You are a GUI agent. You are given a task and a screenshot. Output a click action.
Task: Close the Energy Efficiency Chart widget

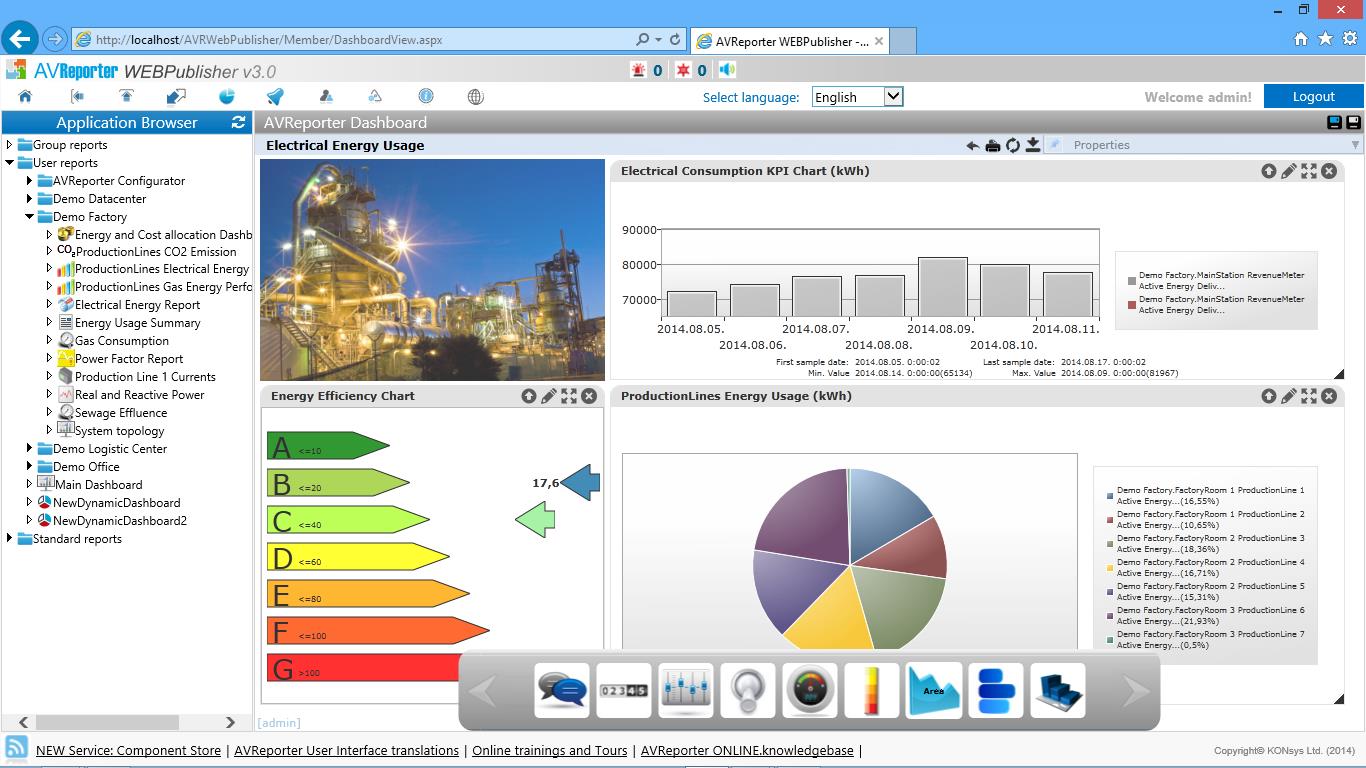589,396
